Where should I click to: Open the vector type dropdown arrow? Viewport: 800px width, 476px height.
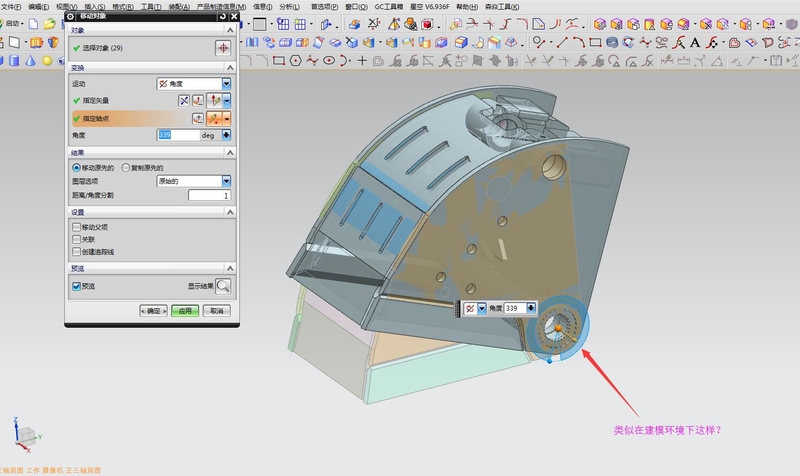[x=227, y=101]
